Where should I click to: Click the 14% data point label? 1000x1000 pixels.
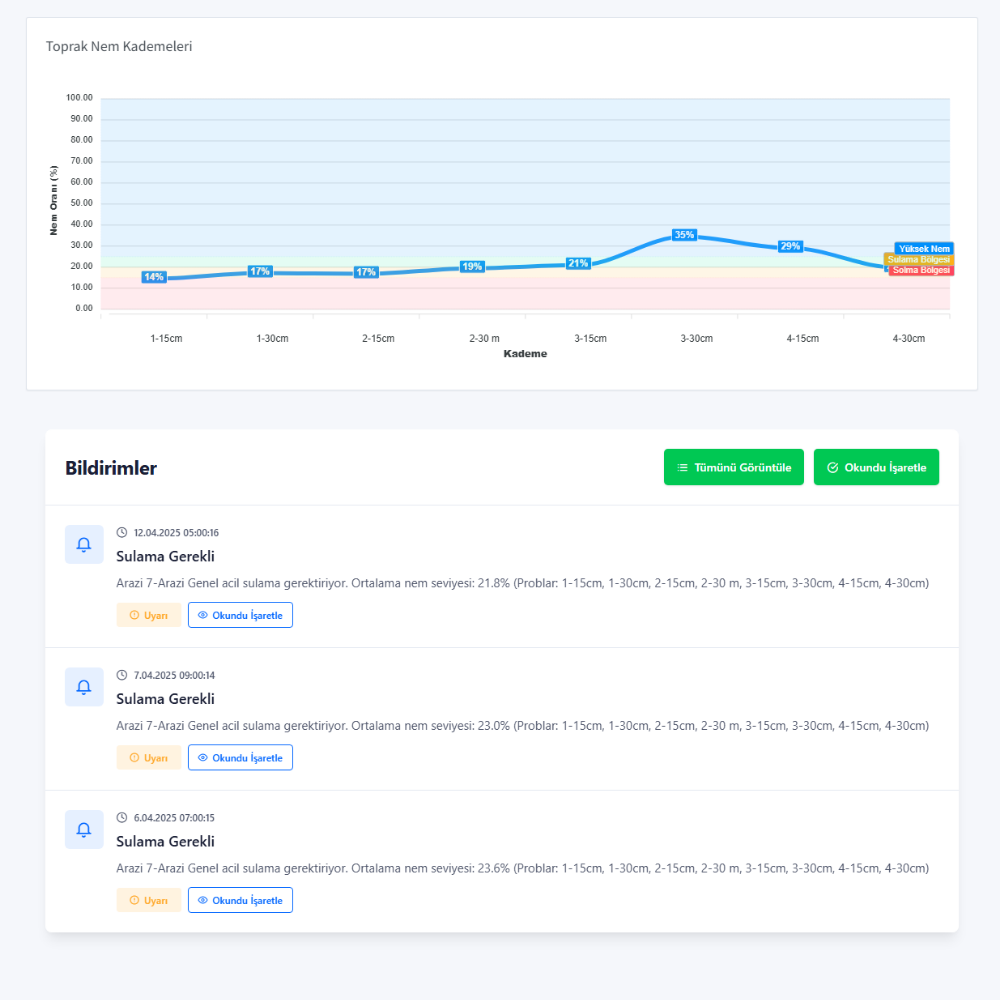tap(154, 277)
